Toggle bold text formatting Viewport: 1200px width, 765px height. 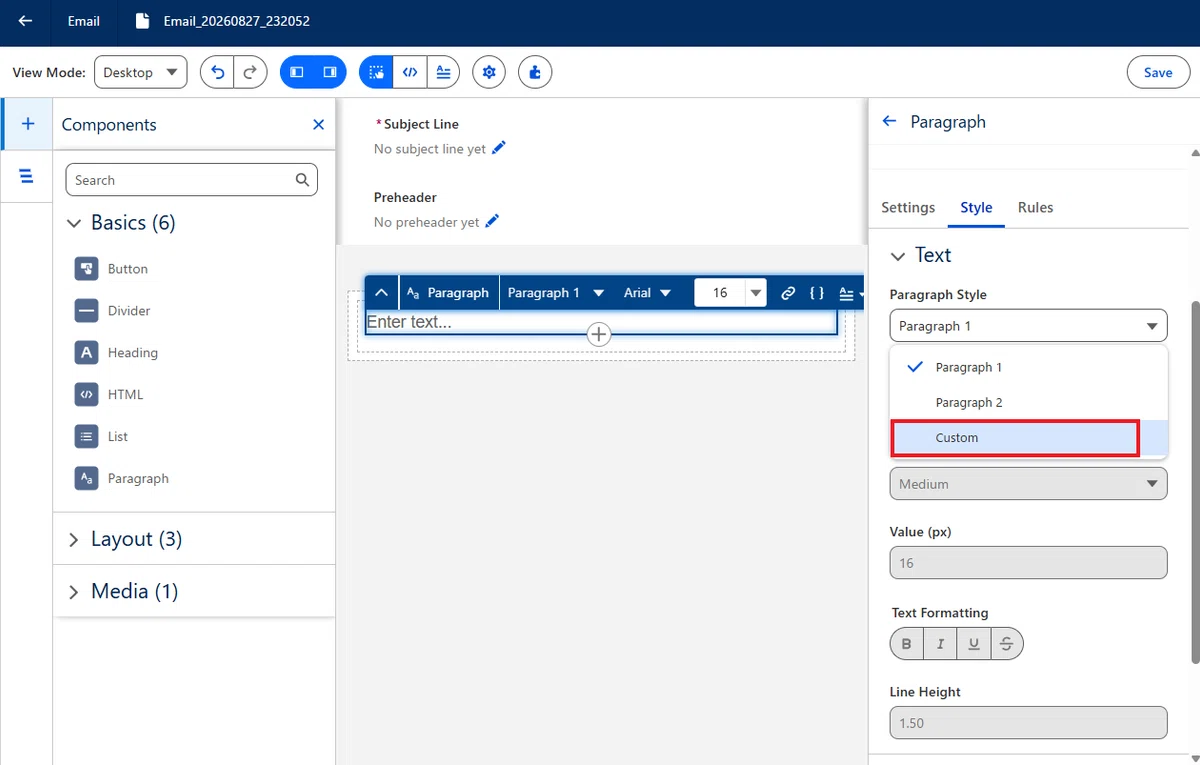pyautogui.click(x=906, y=644)
